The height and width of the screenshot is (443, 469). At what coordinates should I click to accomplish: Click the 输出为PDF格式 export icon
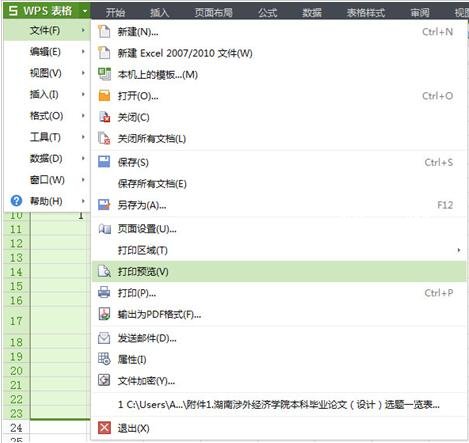tap(104, 314)
